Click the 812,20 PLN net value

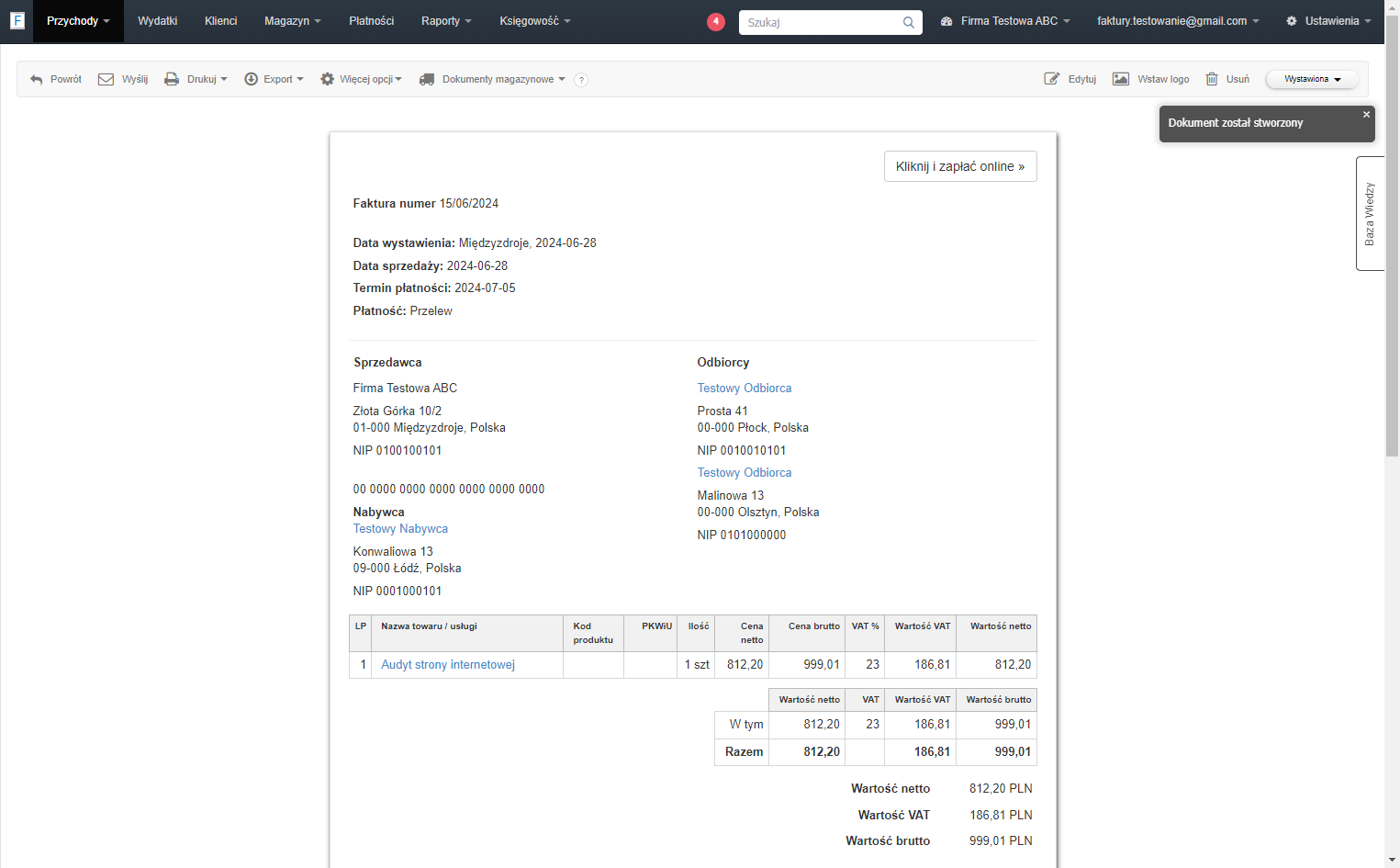(x=1001, y=789)
